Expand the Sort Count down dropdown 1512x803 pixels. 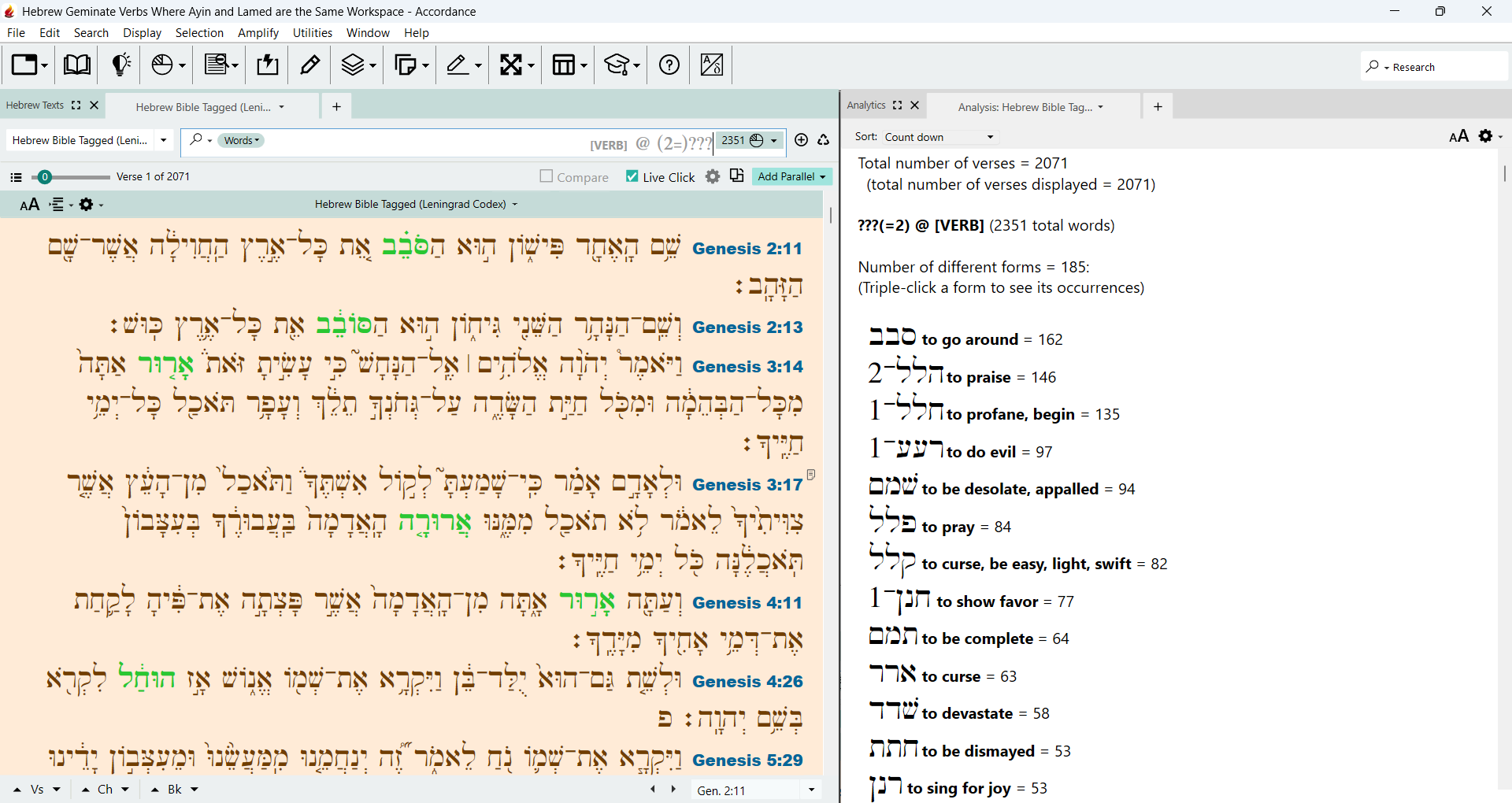(x=939, y=137)
